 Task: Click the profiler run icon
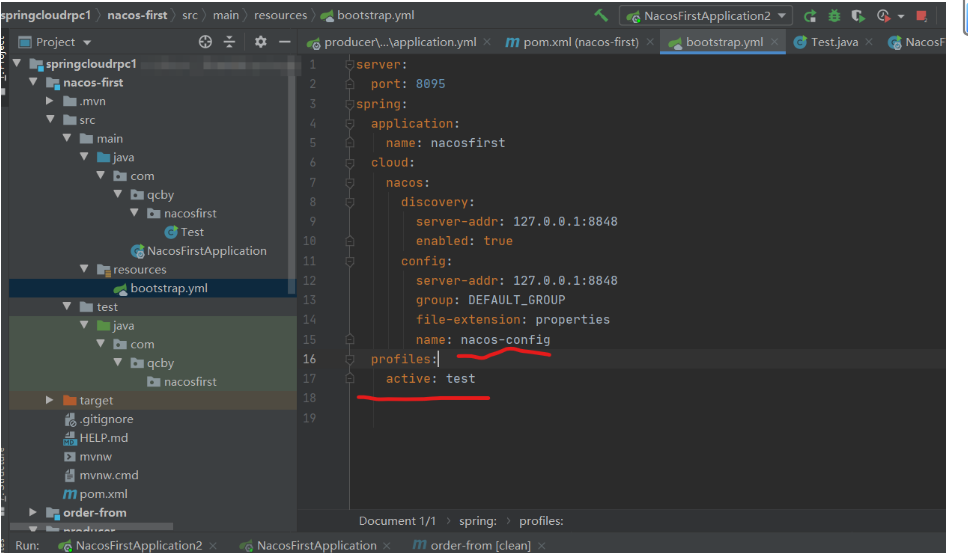click(x=883, y=15)
